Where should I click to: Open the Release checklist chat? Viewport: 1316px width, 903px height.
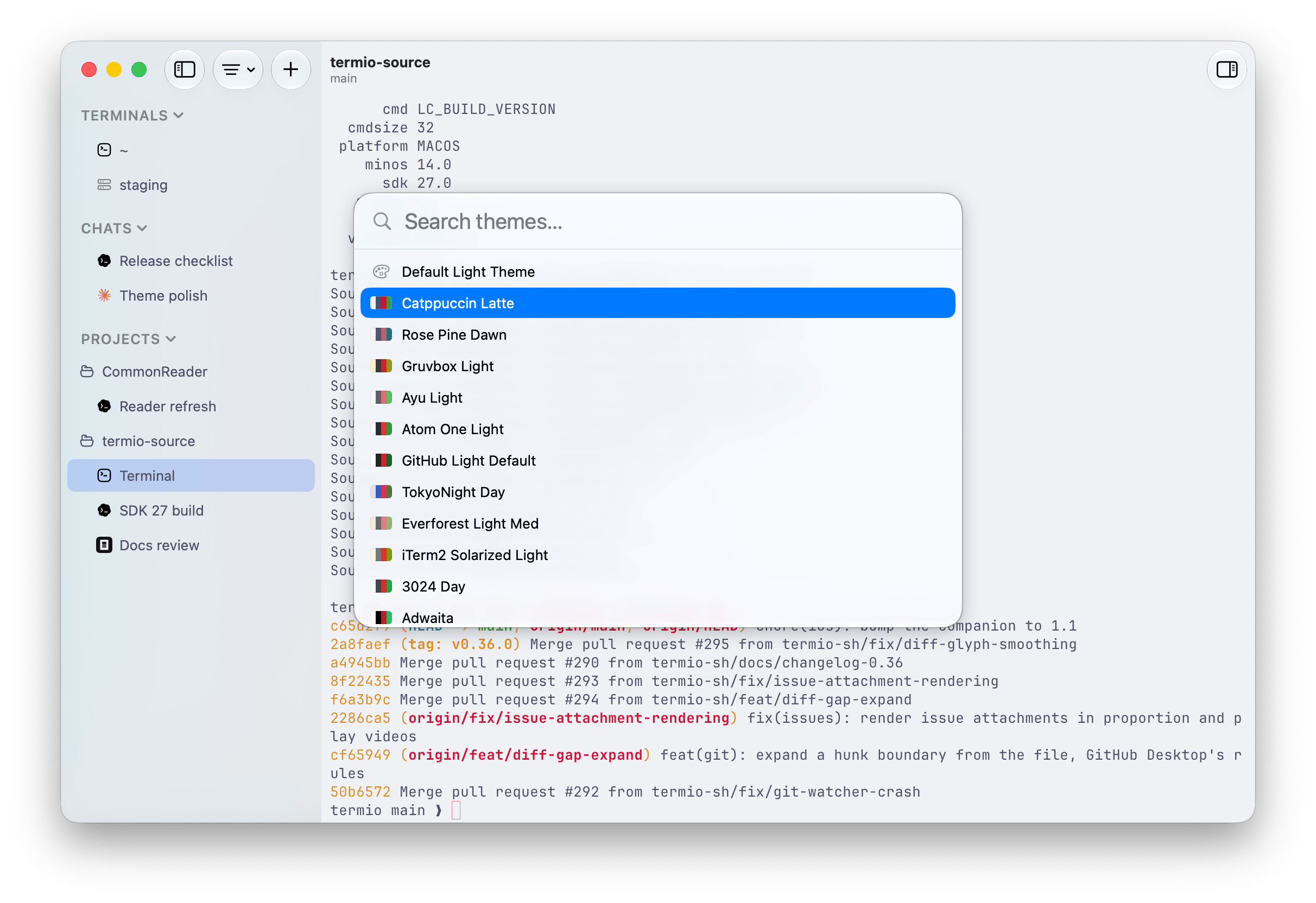point(191,260)
